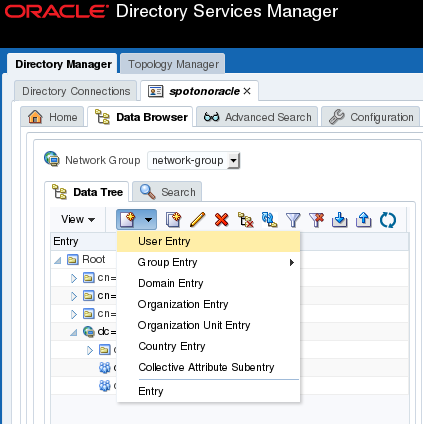
Task: Choose Domain Entry menu item
Action: point(208,283)
